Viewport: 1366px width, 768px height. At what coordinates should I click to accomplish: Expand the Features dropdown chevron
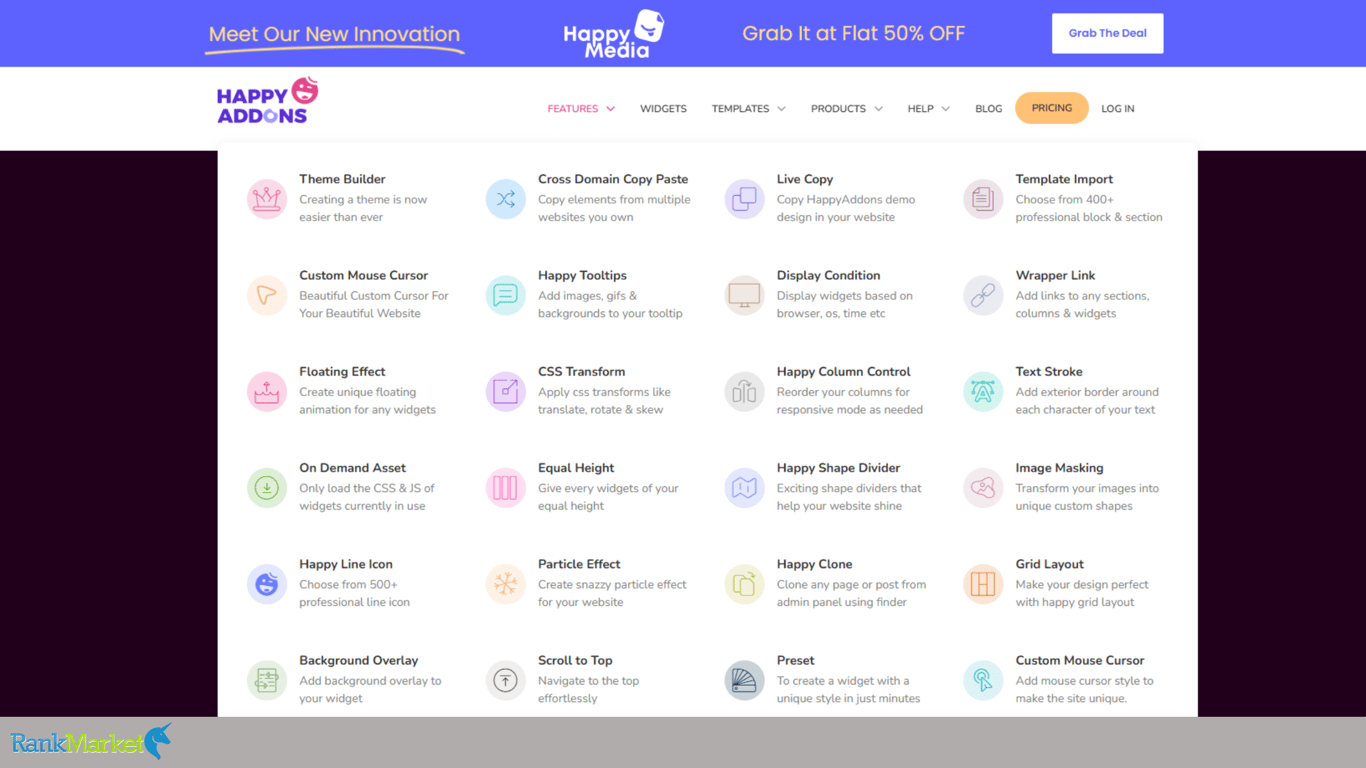tap(610, 109)
